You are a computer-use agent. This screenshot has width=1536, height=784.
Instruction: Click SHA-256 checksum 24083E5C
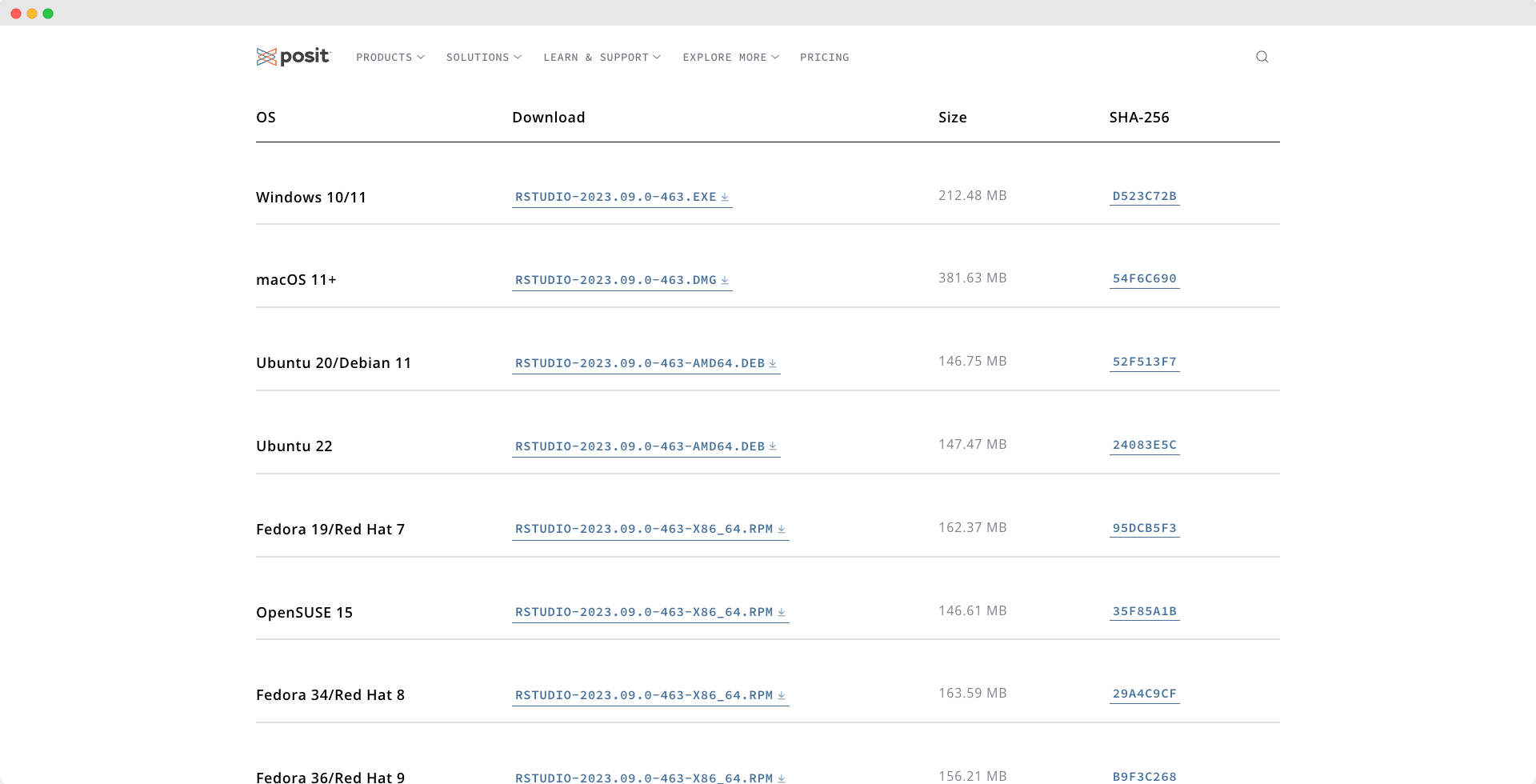(x=1144, y=445)
